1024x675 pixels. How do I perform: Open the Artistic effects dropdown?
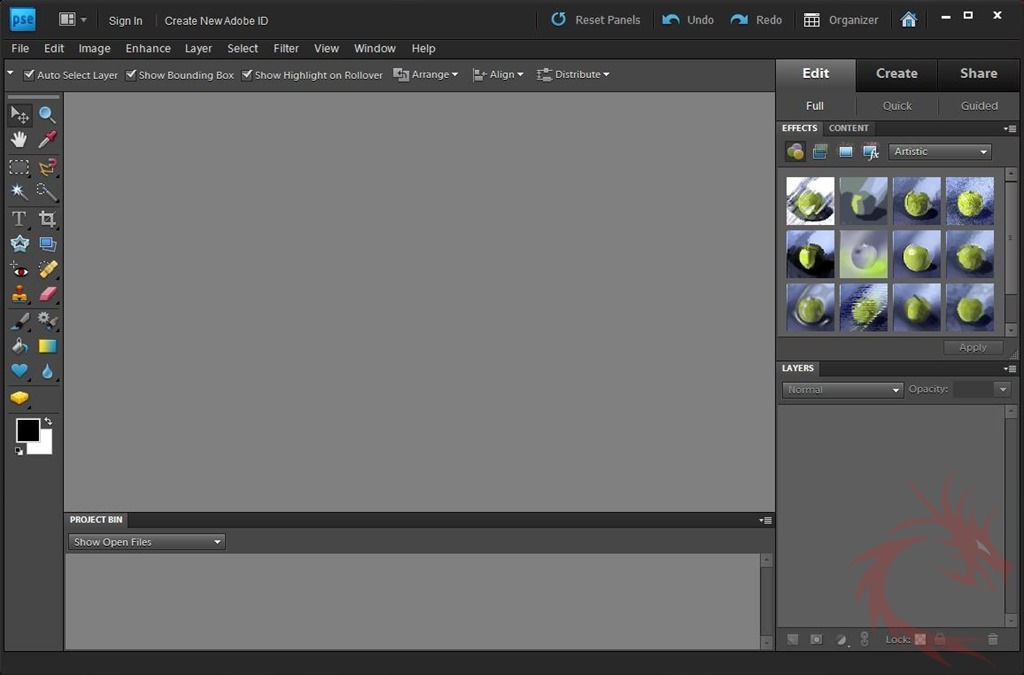(x=941, y=152)
